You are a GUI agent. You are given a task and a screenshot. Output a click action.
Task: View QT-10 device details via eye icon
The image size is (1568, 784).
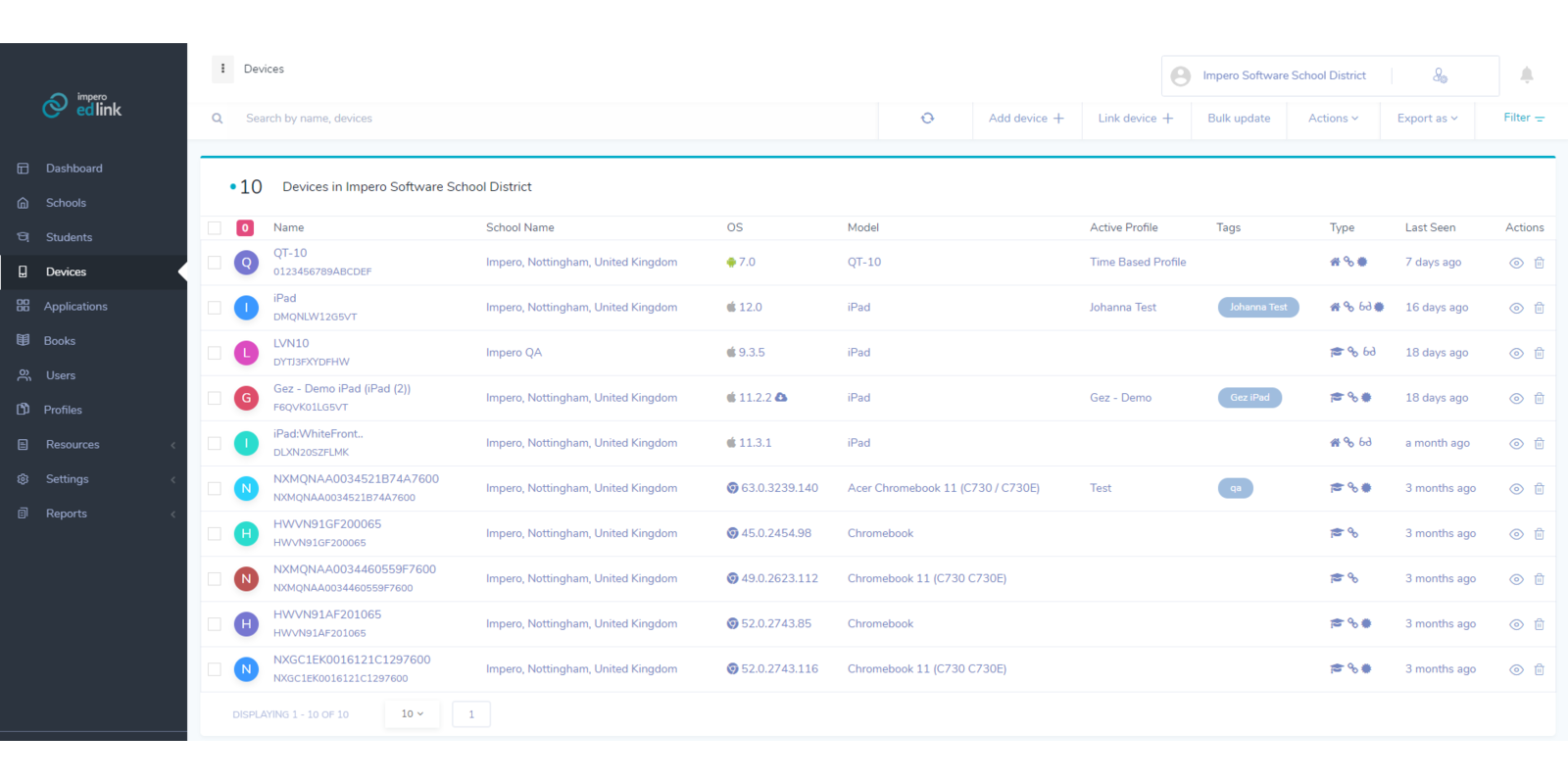pyautogui.click(x=1516, y=263)
